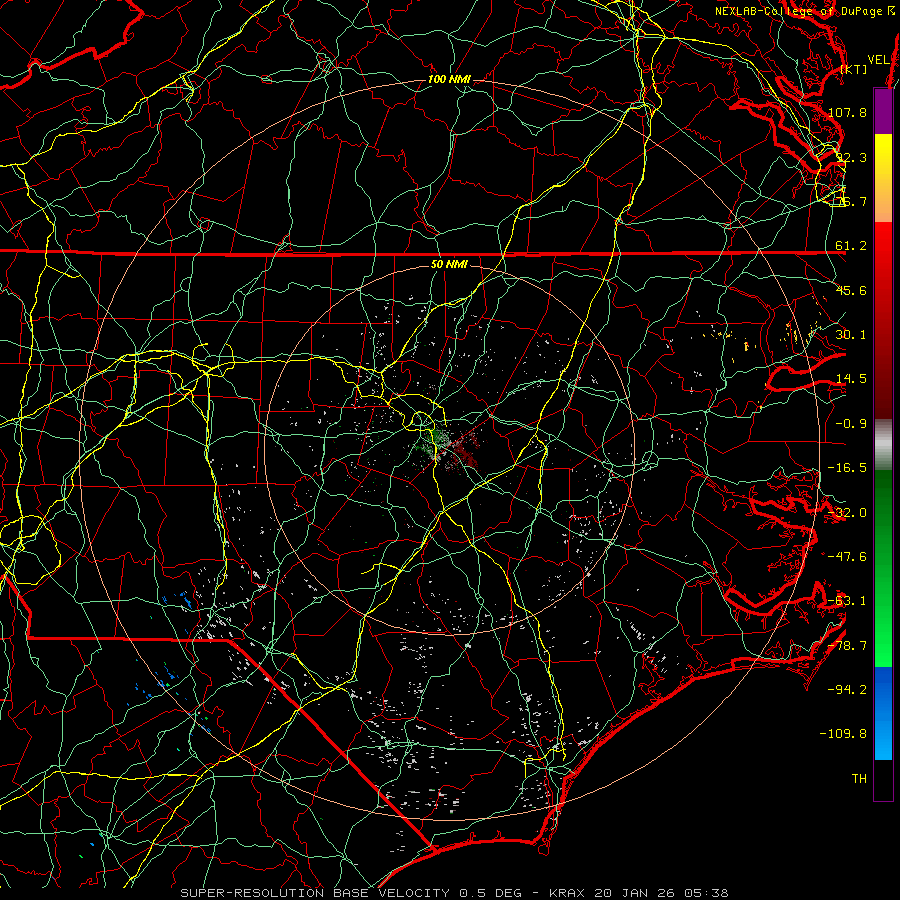
Task: Click the VEL legend title
Action: (878, 60)
